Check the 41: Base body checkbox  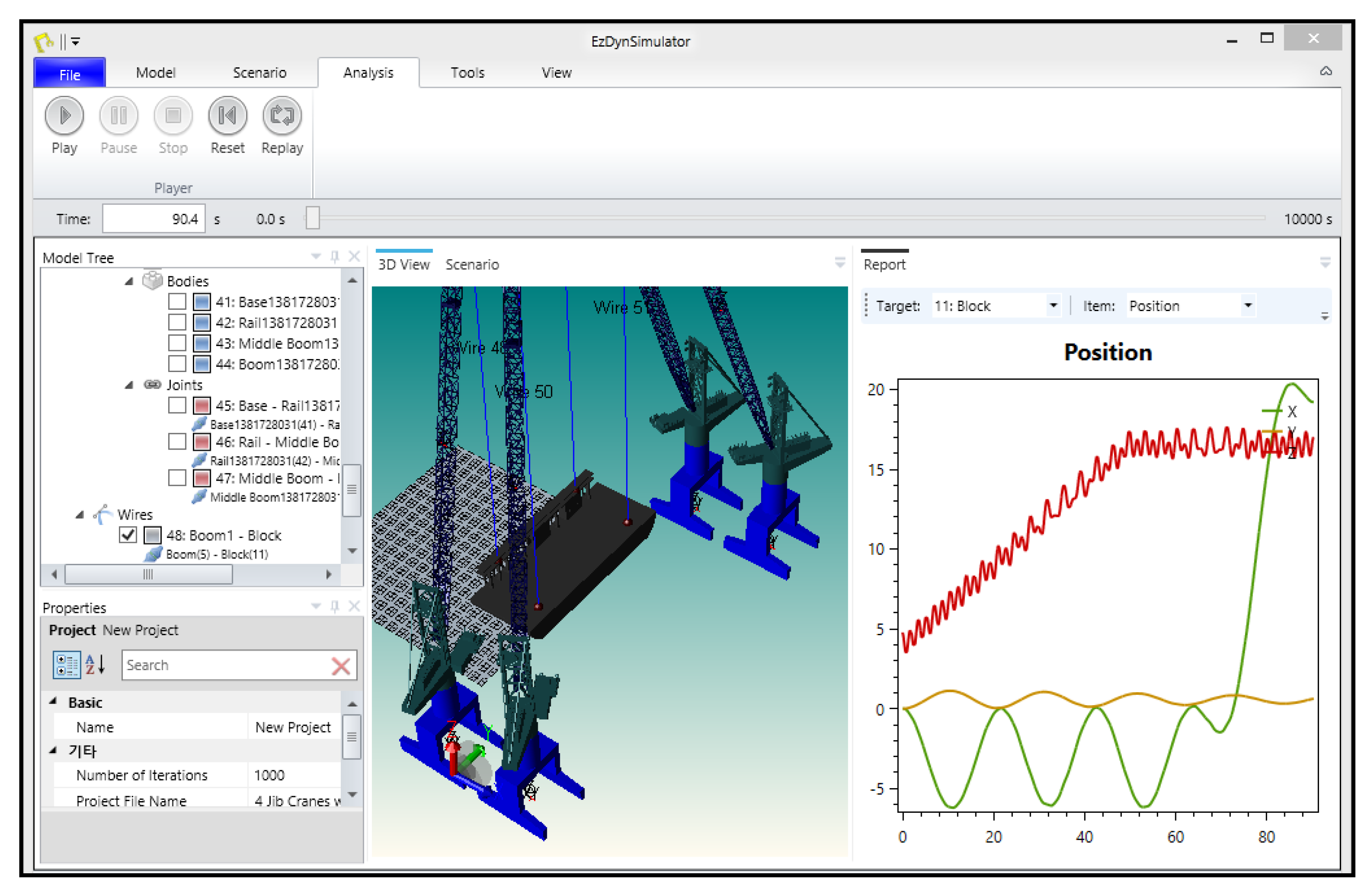tap(177, 302)
